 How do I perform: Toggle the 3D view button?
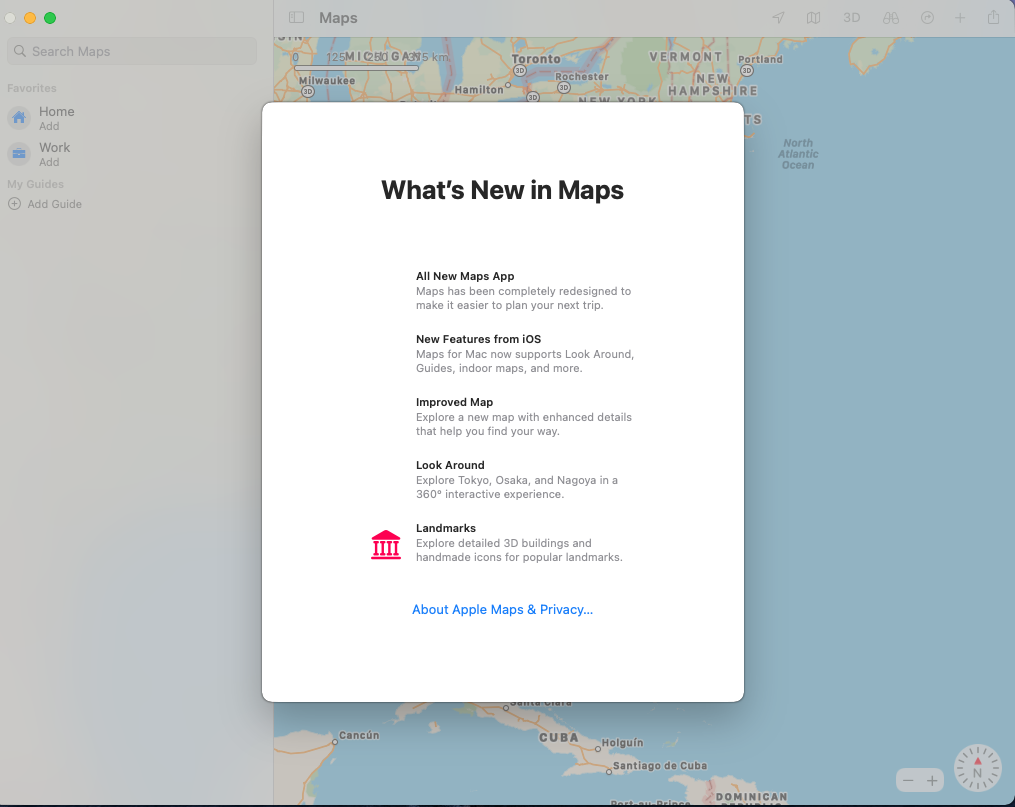point(851,18)
